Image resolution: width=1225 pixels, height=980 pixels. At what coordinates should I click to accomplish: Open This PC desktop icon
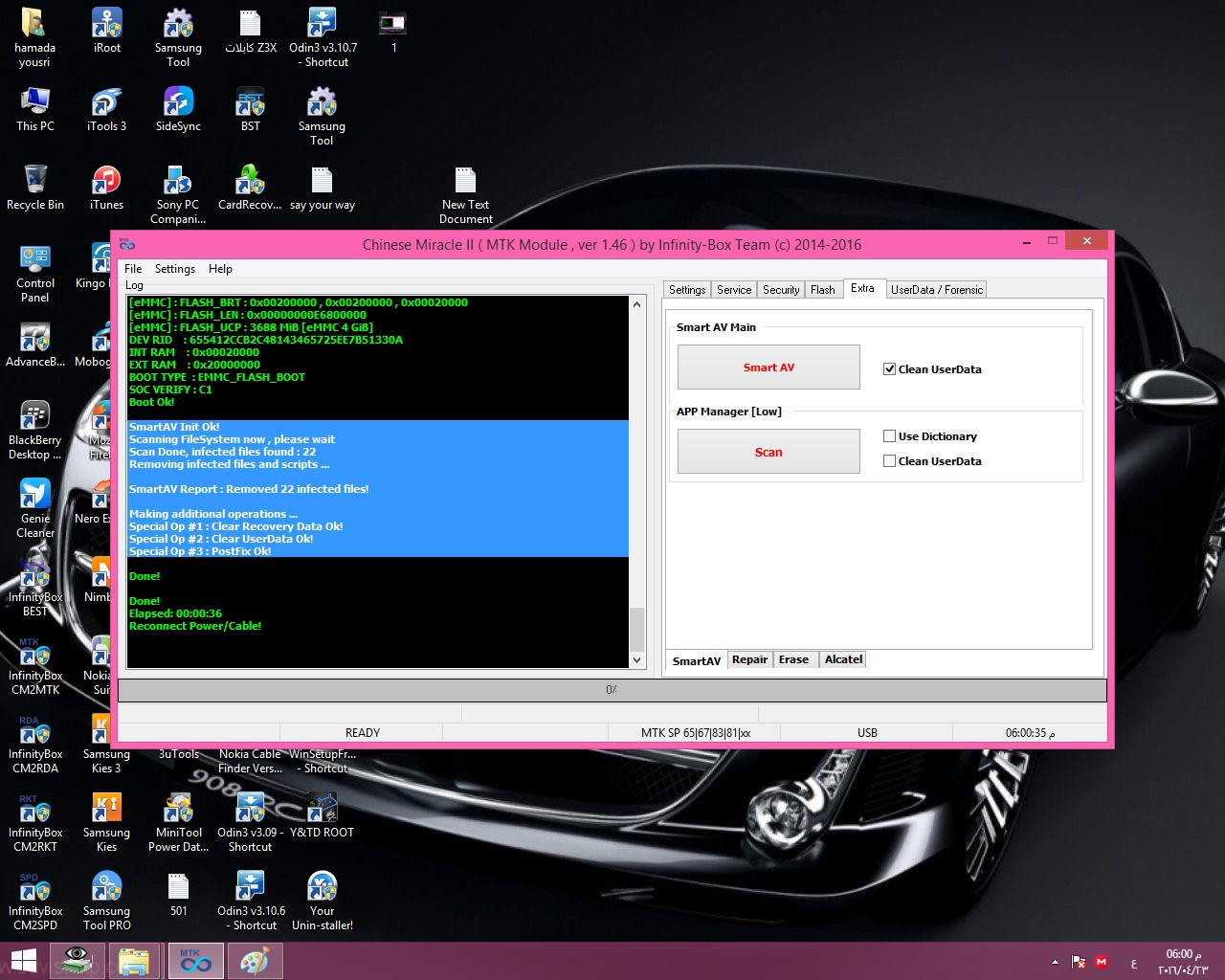34,109
